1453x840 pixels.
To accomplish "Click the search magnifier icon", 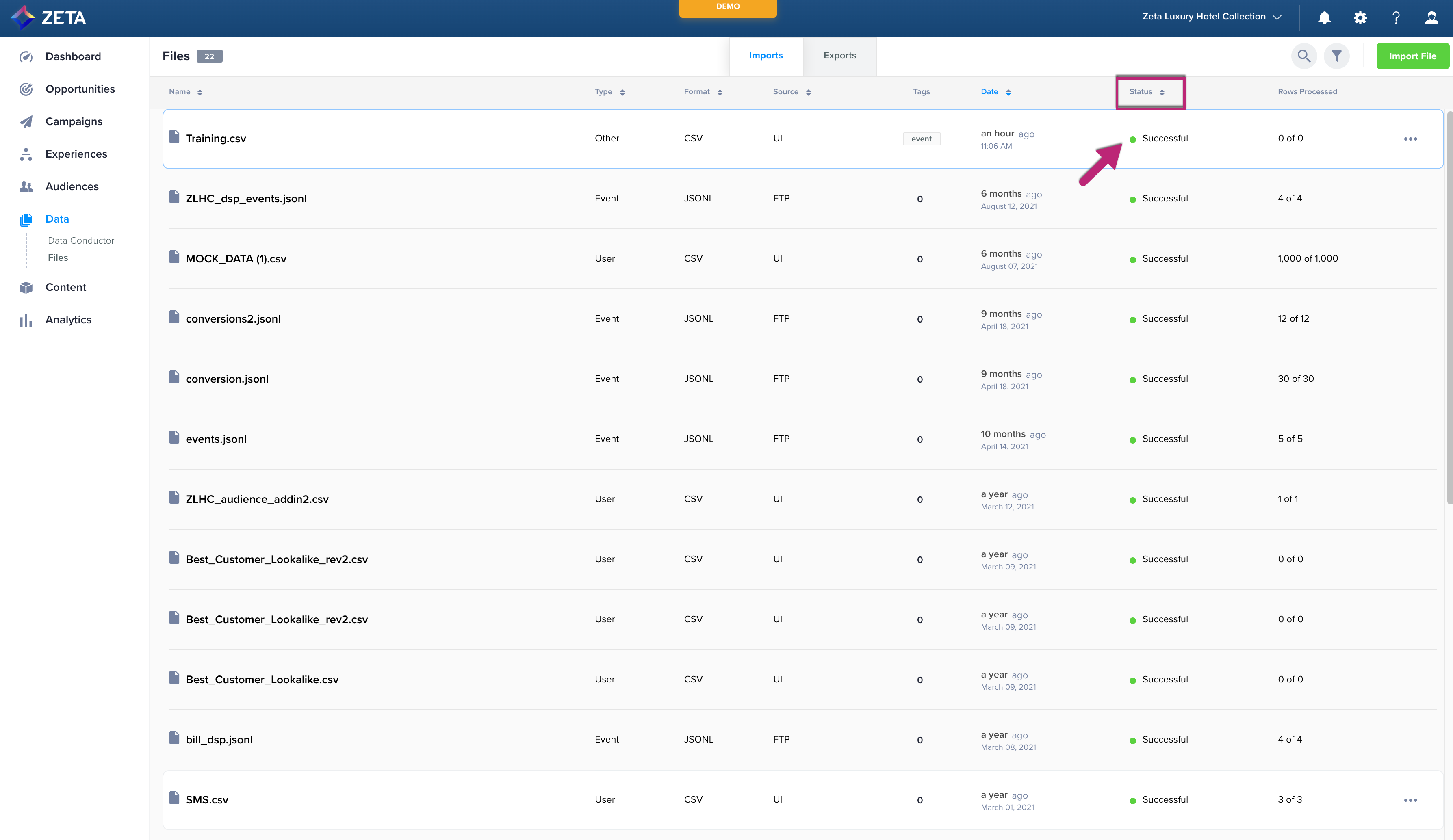I will pyautogui.click(x=1303, y=56).
